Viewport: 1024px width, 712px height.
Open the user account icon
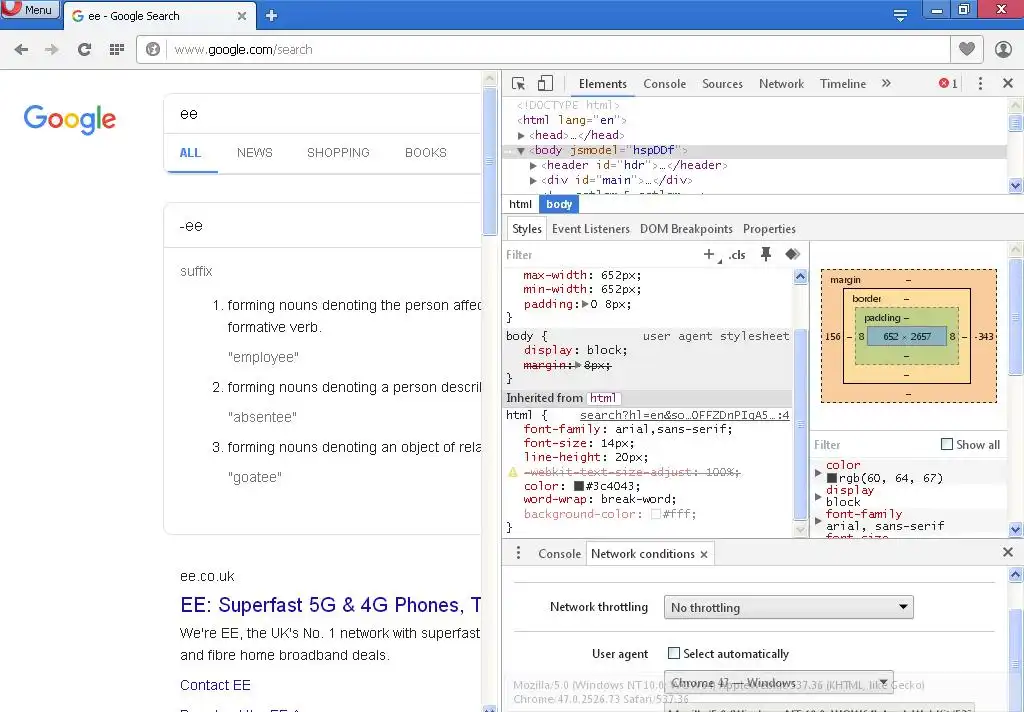coord(1003,49)
